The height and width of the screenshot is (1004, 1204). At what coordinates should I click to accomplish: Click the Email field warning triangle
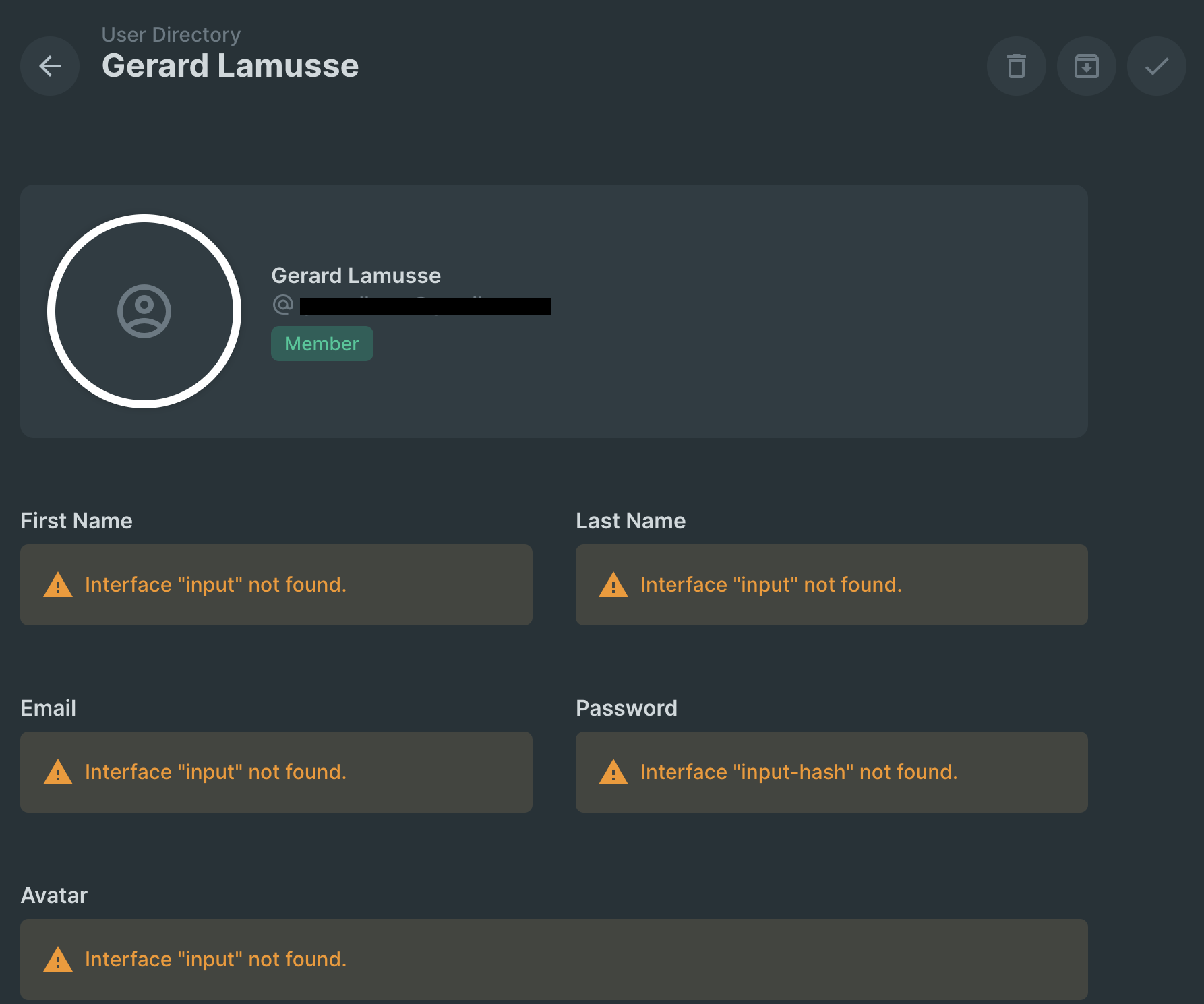click(x=58, y=772)
